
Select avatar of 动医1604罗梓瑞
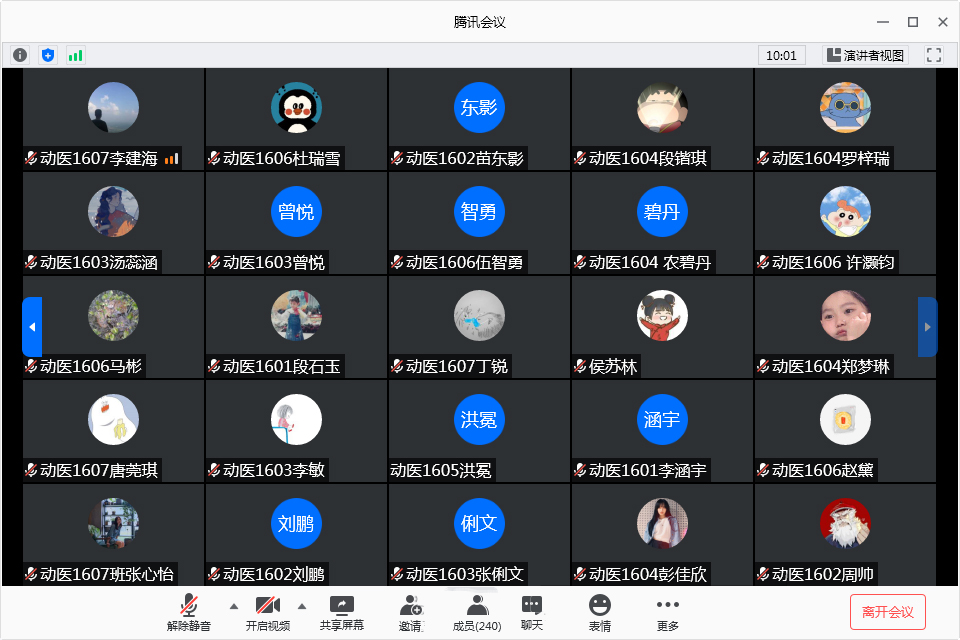[846, 108]
